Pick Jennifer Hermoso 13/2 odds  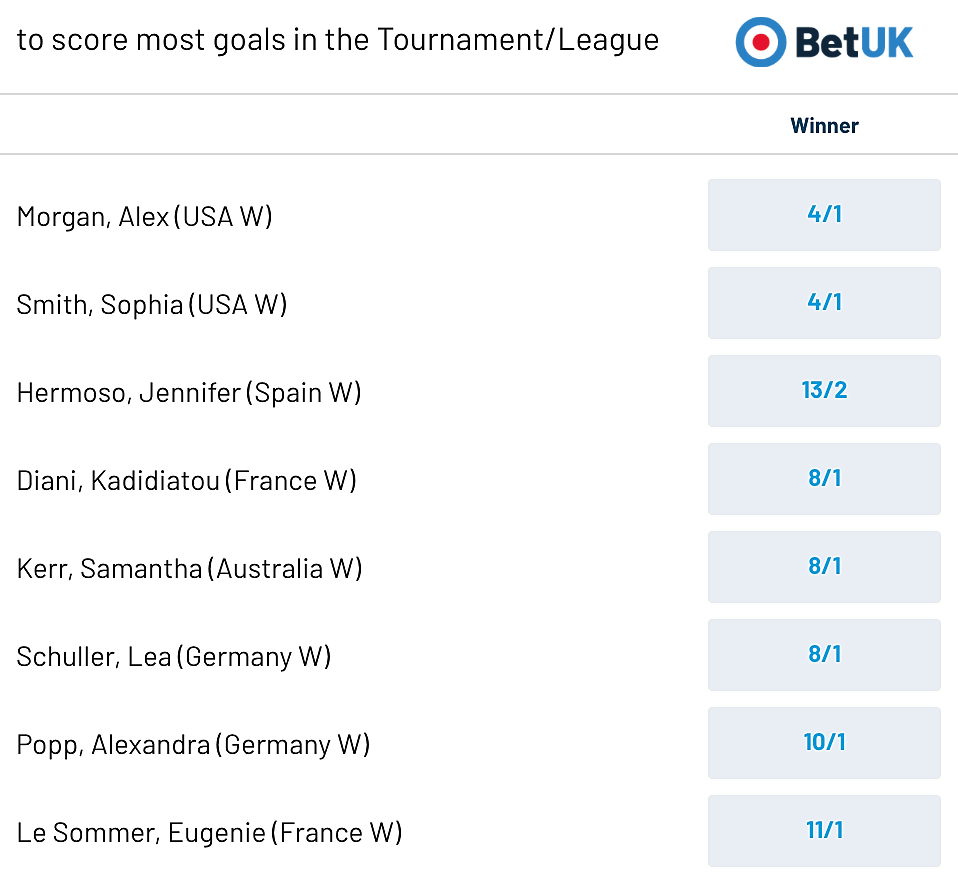pos(824,390)
